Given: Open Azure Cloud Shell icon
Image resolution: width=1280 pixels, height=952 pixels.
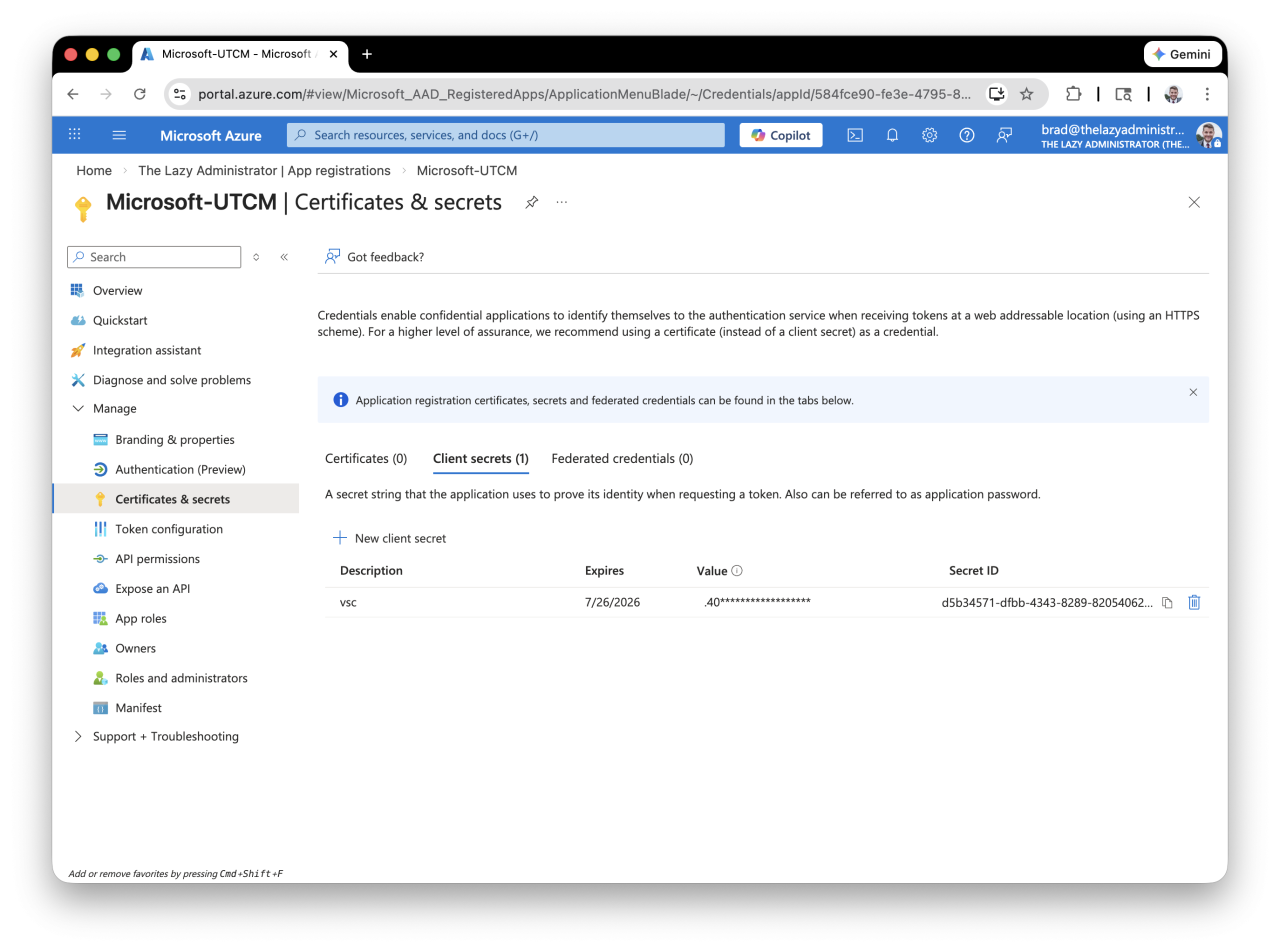Looking at the screenshot, I should click(854, 135).
